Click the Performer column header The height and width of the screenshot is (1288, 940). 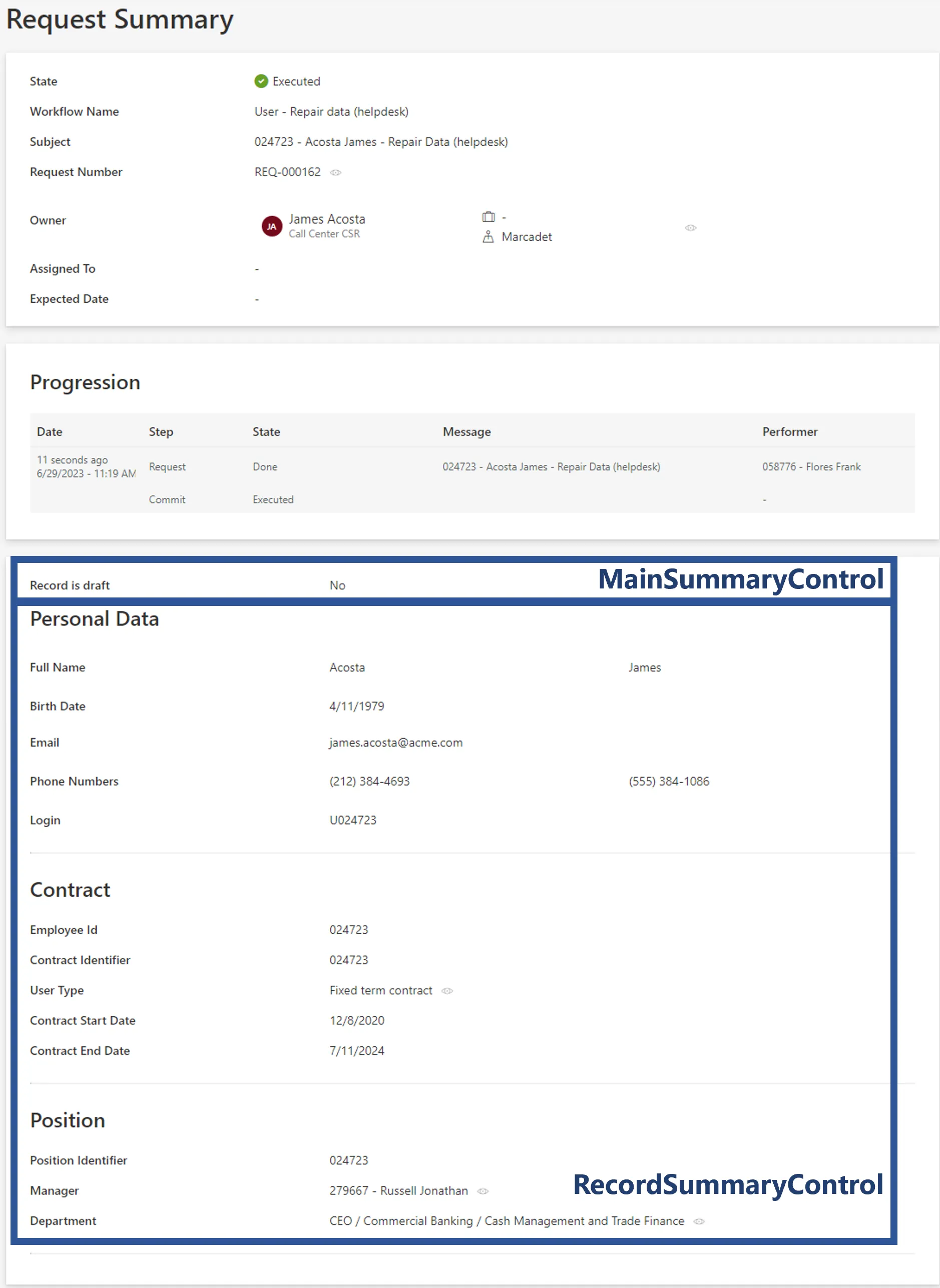[x=790, y=432]
